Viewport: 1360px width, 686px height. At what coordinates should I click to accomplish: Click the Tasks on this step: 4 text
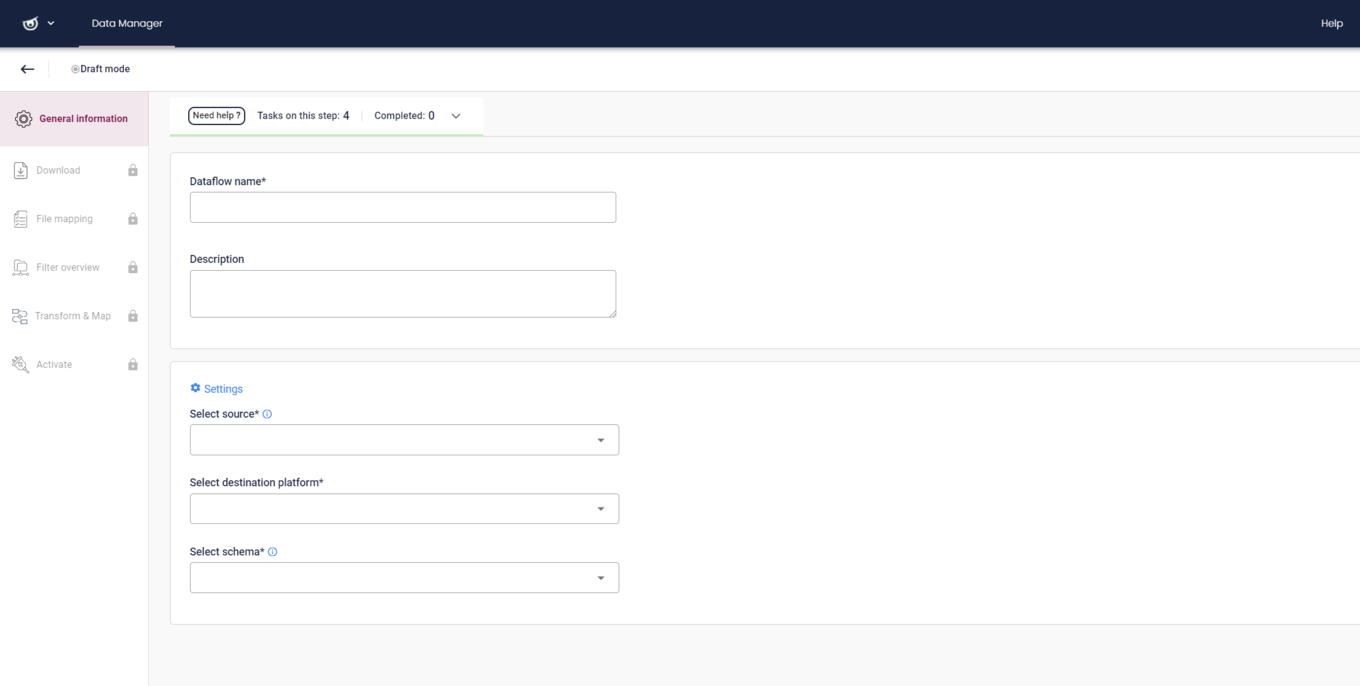pos(303,116)
